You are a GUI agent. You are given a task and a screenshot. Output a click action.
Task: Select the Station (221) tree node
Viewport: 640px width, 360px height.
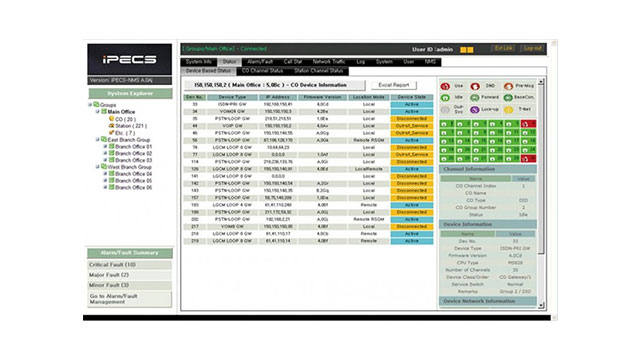point(131,126)
